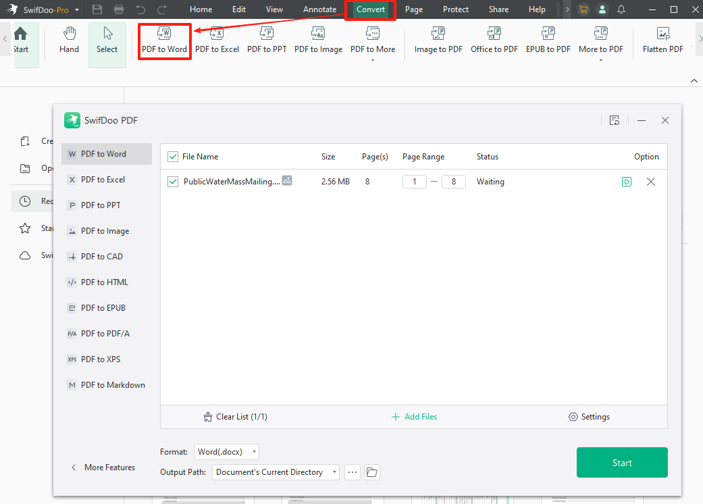Open the Format Word(.docx) dropdown
Viewport: 703px width, 504px height.
(x=226, y=452)
